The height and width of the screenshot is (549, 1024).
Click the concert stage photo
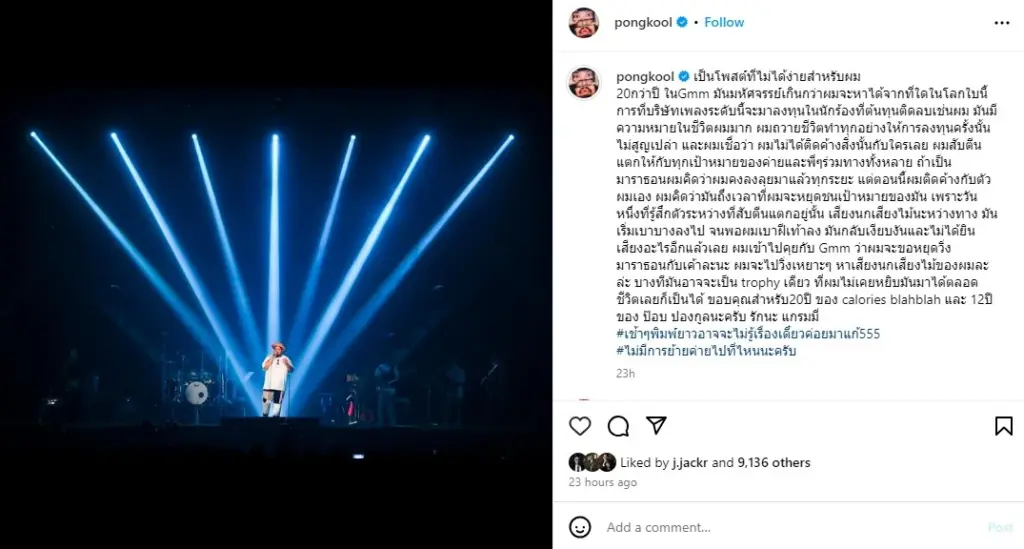[x=276, y=274]
